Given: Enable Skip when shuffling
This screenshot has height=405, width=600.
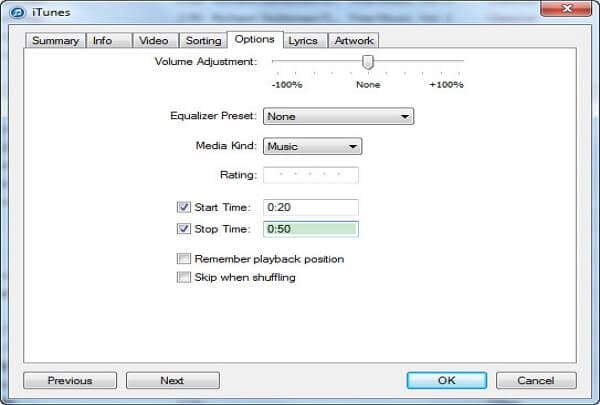Looking at the screenshot, I should 184,277.
